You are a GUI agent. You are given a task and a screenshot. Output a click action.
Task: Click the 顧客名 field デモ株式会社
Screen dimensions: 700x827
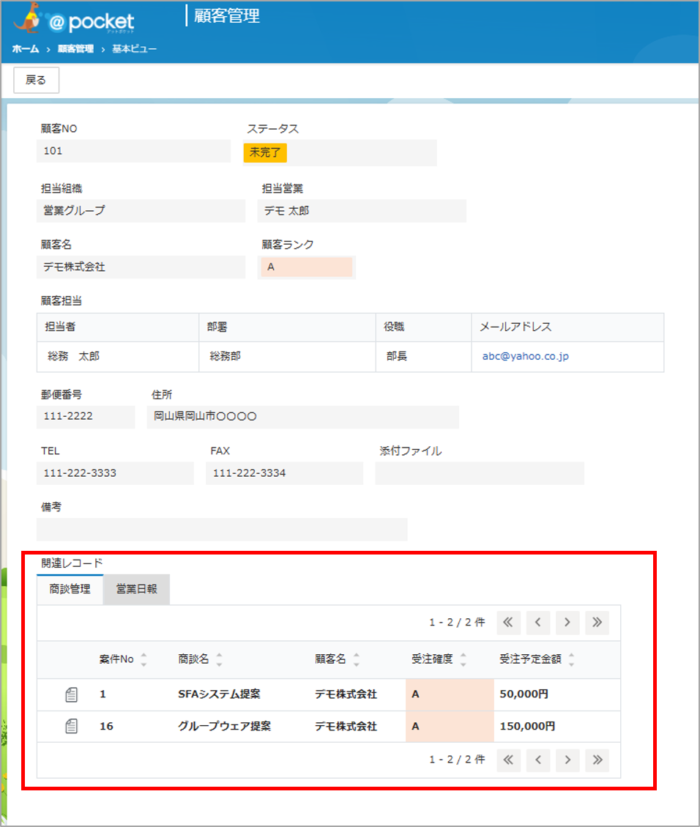click(x=141, y=267)
